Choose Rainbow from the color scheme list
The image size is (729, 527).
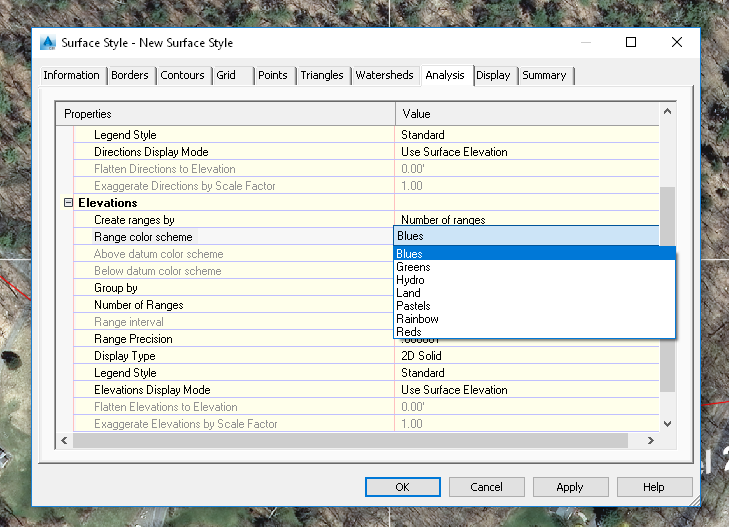click(x=534, y=319)
